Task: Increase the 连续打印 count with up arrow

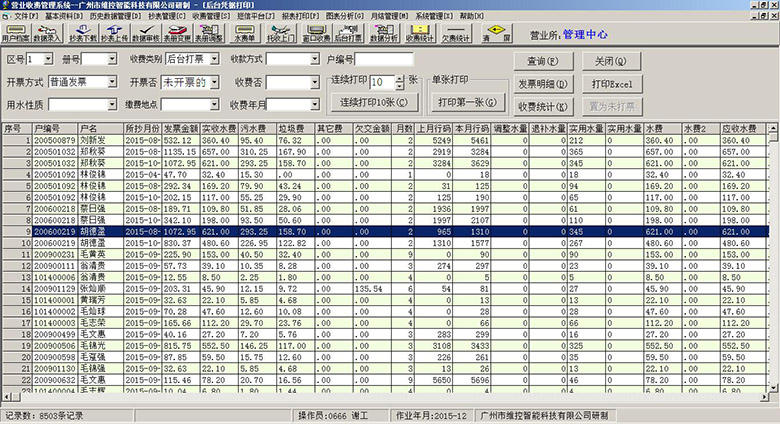Action: point(399,79)
